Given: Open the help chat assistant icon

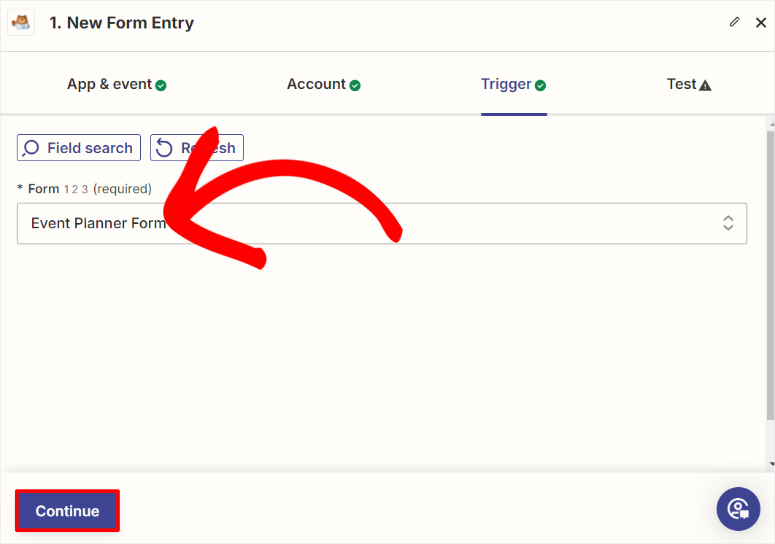Looking at the screenshot, I should [738, 509].
